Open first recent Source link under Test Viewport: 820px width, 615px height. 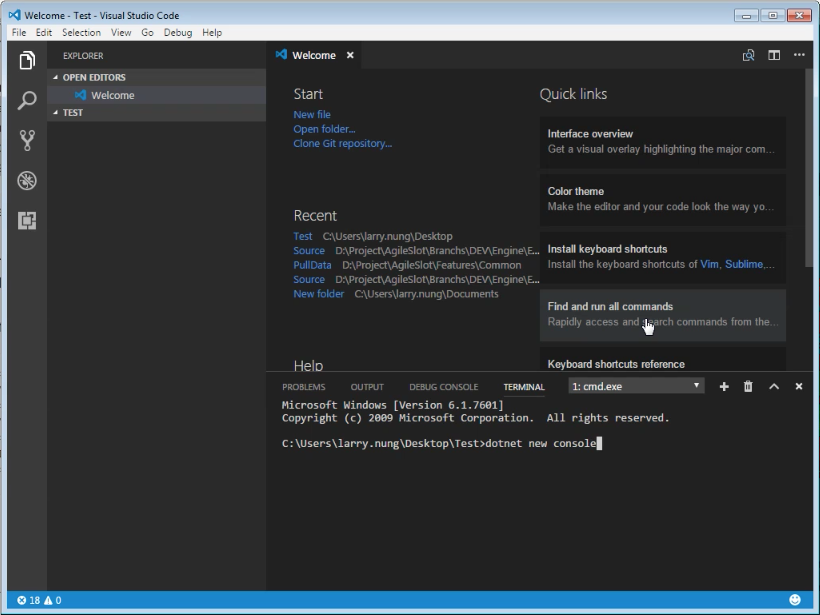pyautogui.click(x=309, y=250)
